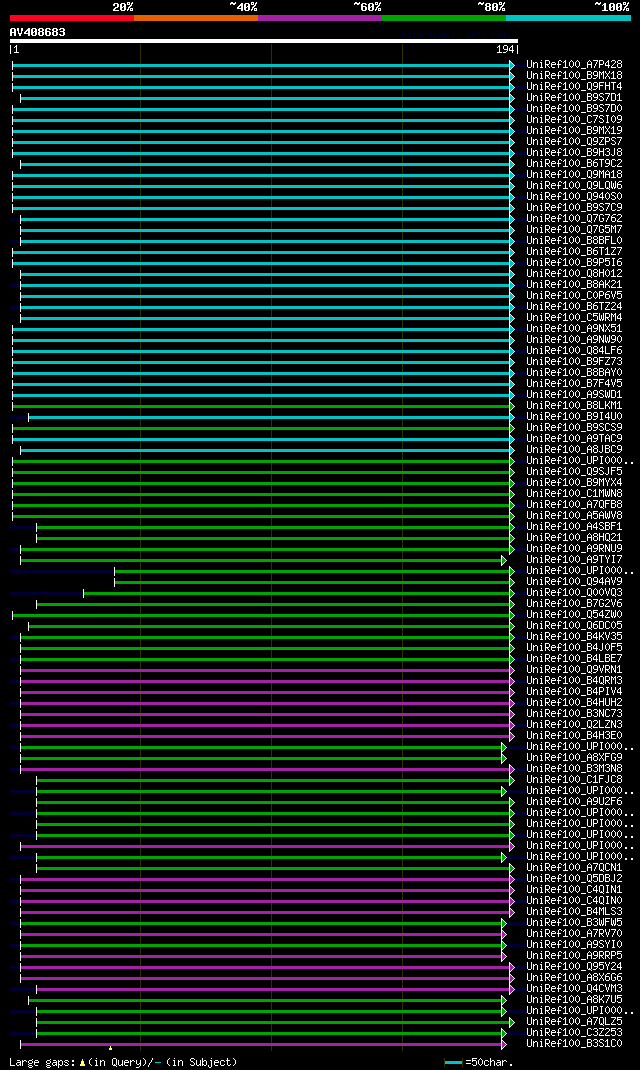Click the UniRef100_A8XFG9 label
The height and width of the screenshot is (1070, 640).
574,758
